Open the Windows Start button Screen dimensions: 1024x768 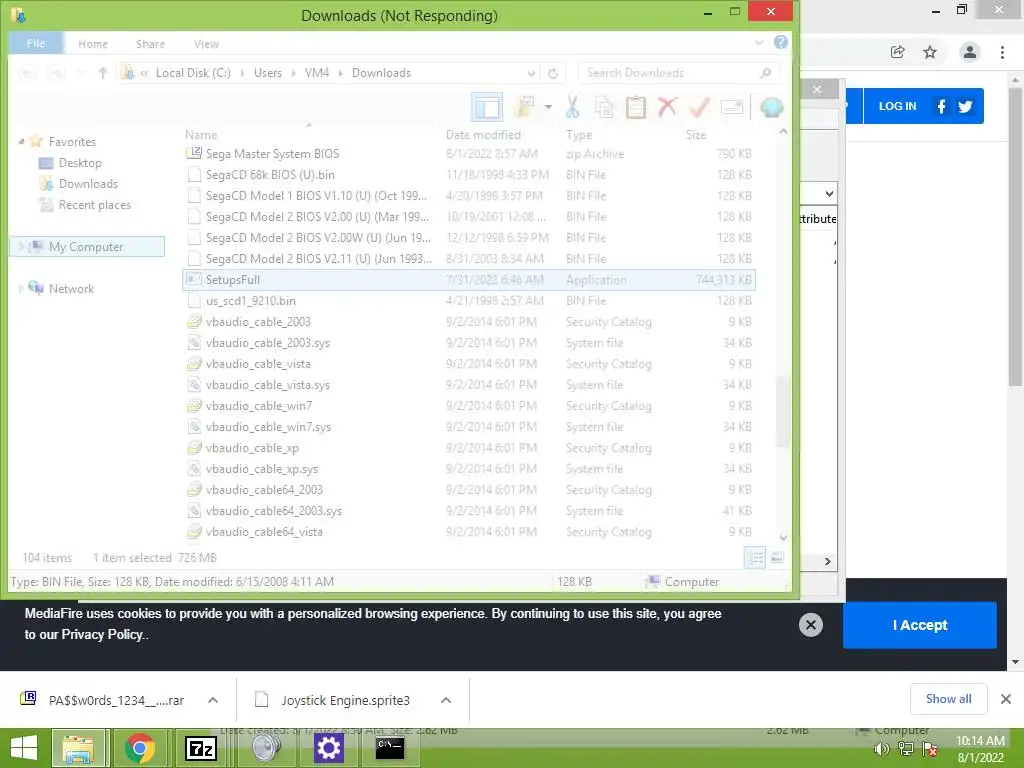click(x=24, y=748)
